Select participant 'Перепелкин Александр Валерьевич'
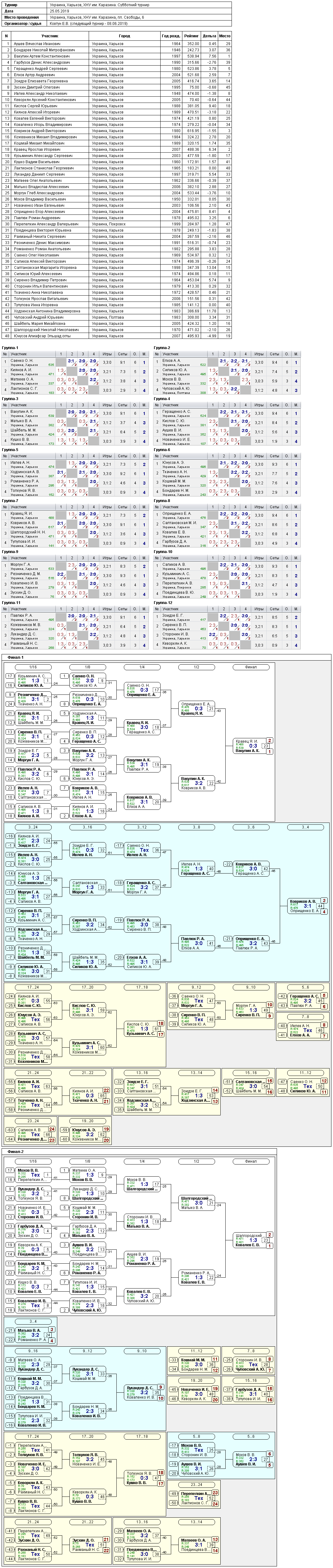 [46, 224]
